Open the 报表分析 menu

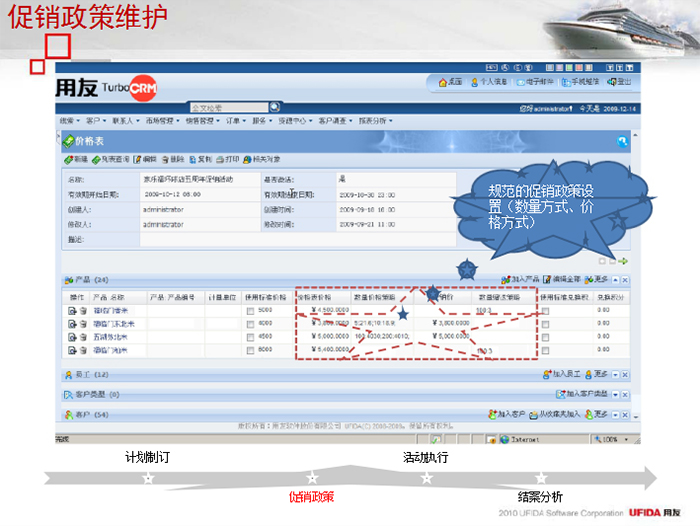click(x=375, y=121)
